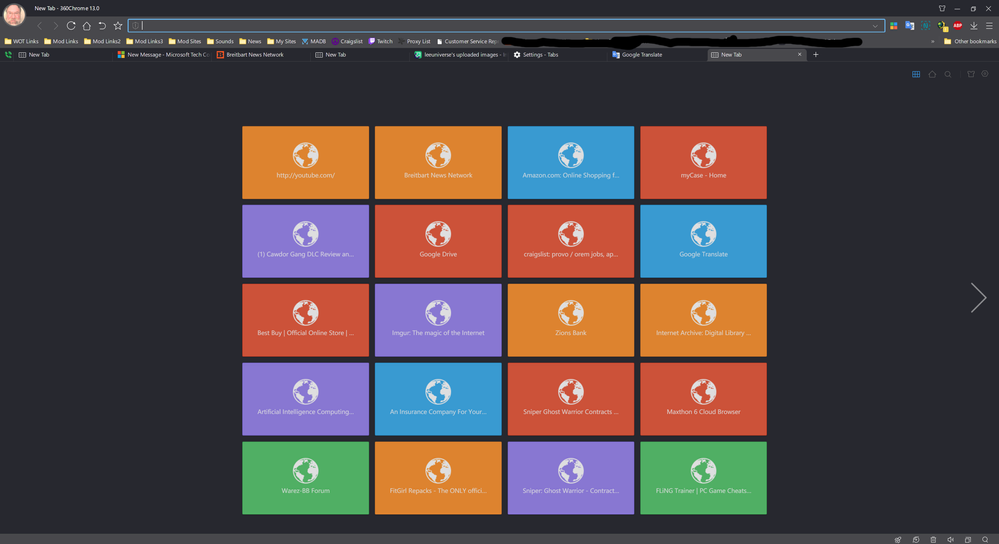999x544 pixels.
Task: Open the Warez-BB Forum tile
Action: (x=306, y=478)
